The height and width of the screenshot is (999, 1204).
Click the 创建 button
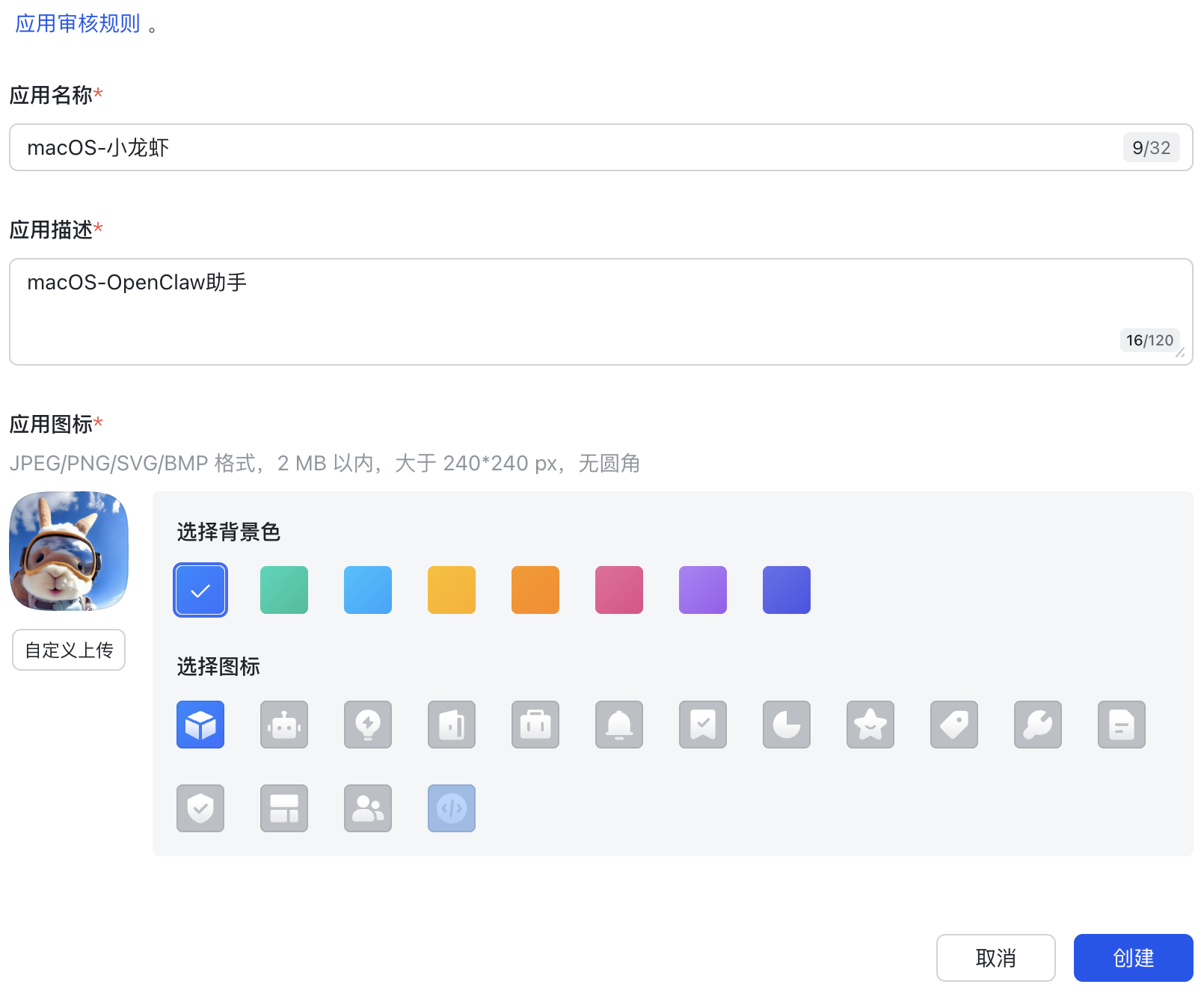(x=1133, y=958)
